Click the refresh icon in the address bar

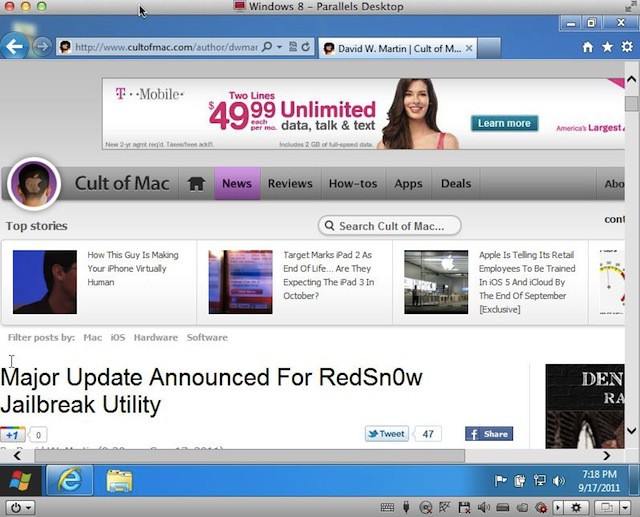click(305, 47)
